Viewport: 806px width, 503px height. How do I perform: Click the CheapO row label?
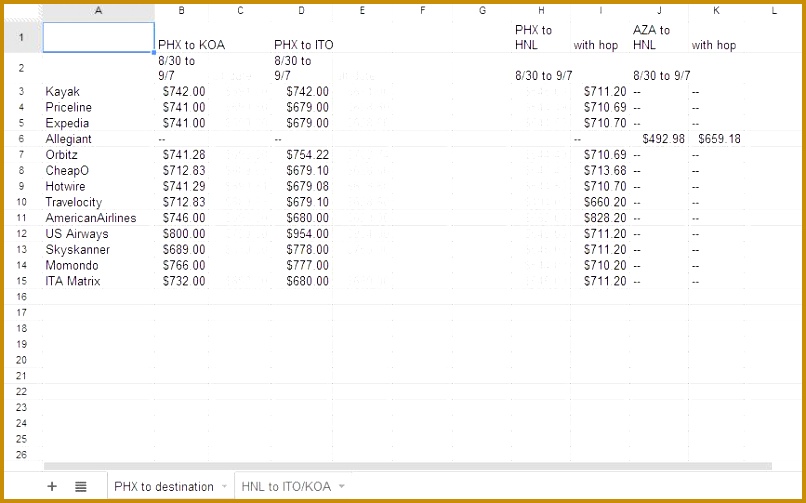point(67,171)
